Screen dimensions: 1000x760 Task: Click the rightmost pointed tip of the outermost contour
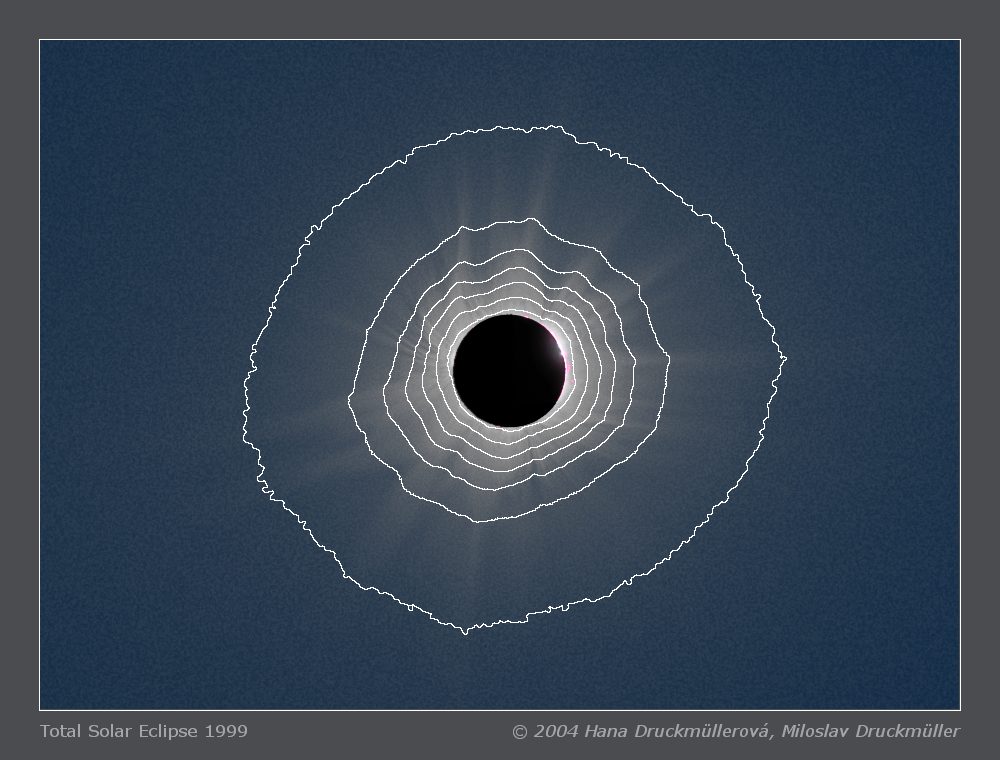[x=785, y=358]
